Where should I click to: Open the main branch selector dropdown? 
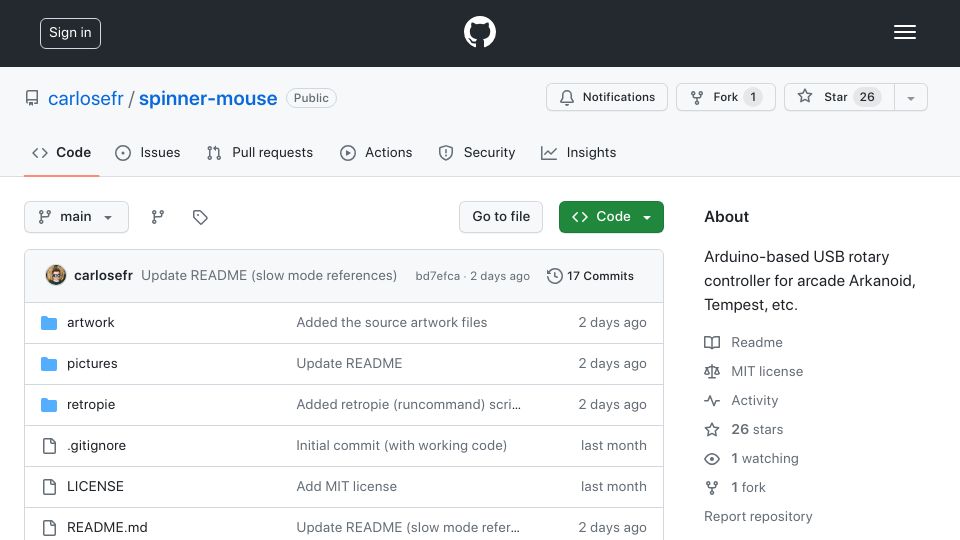tap(77, 217)
